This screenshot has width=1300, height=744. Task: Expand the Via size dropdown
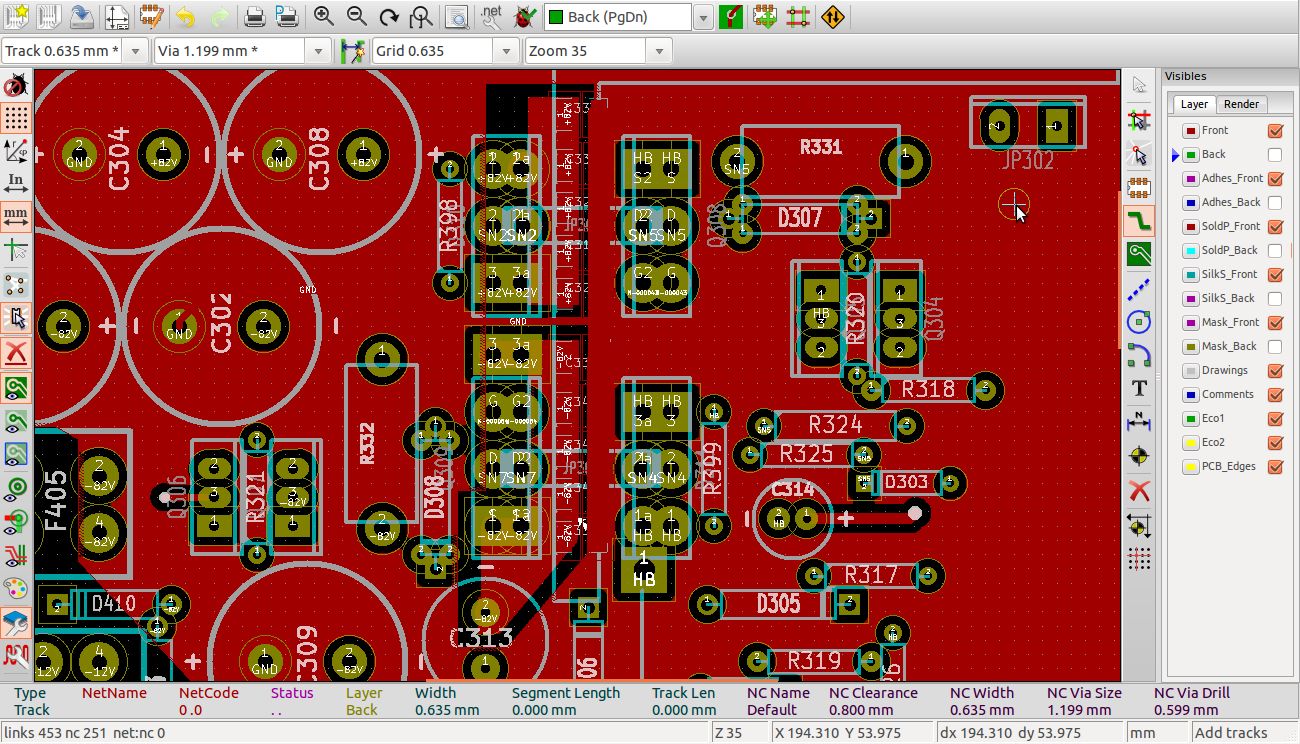click(318, 51)
